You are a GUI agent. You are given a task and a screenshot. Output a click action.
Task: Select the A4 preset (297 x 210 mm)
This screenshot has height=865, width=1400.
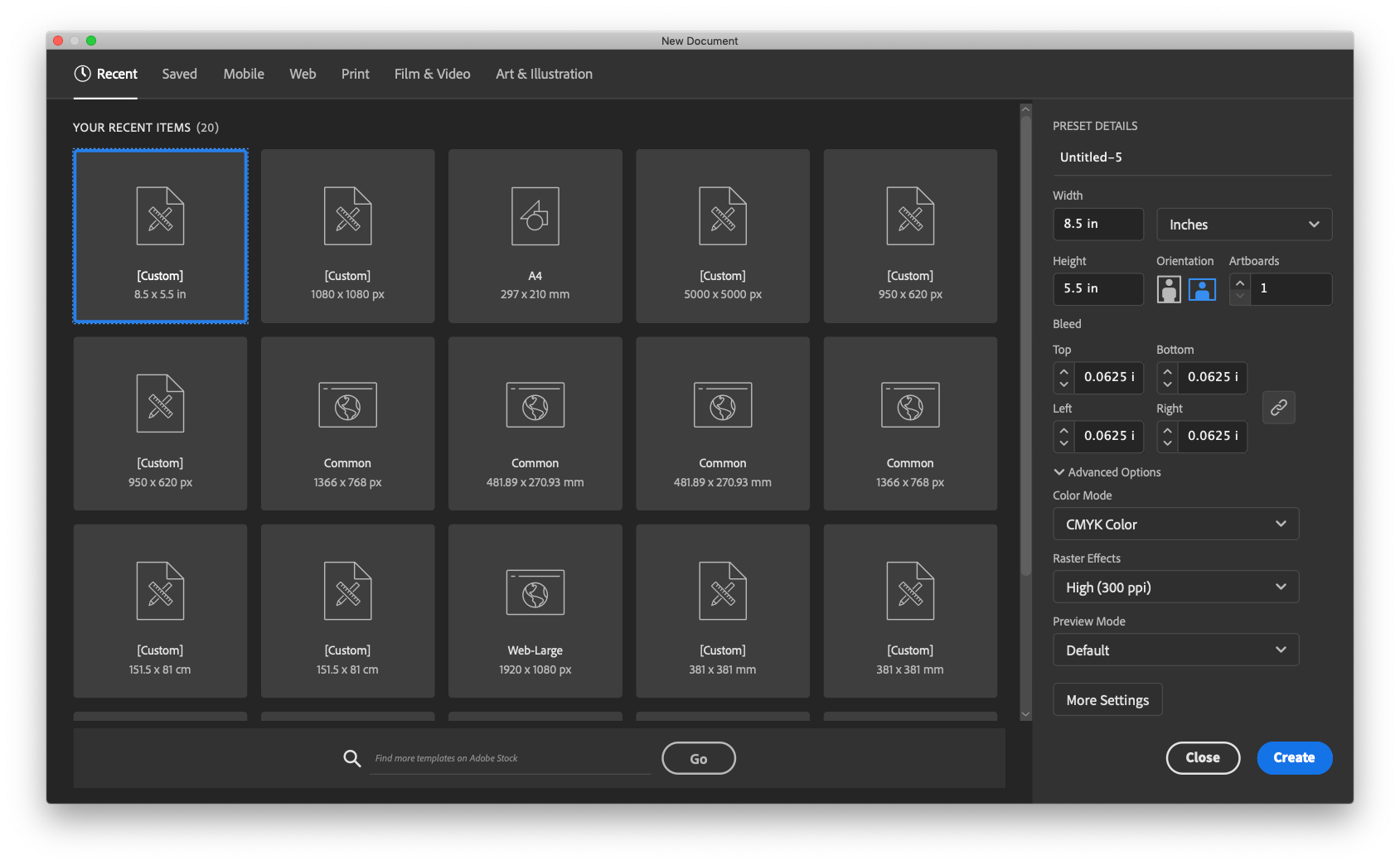535,236
